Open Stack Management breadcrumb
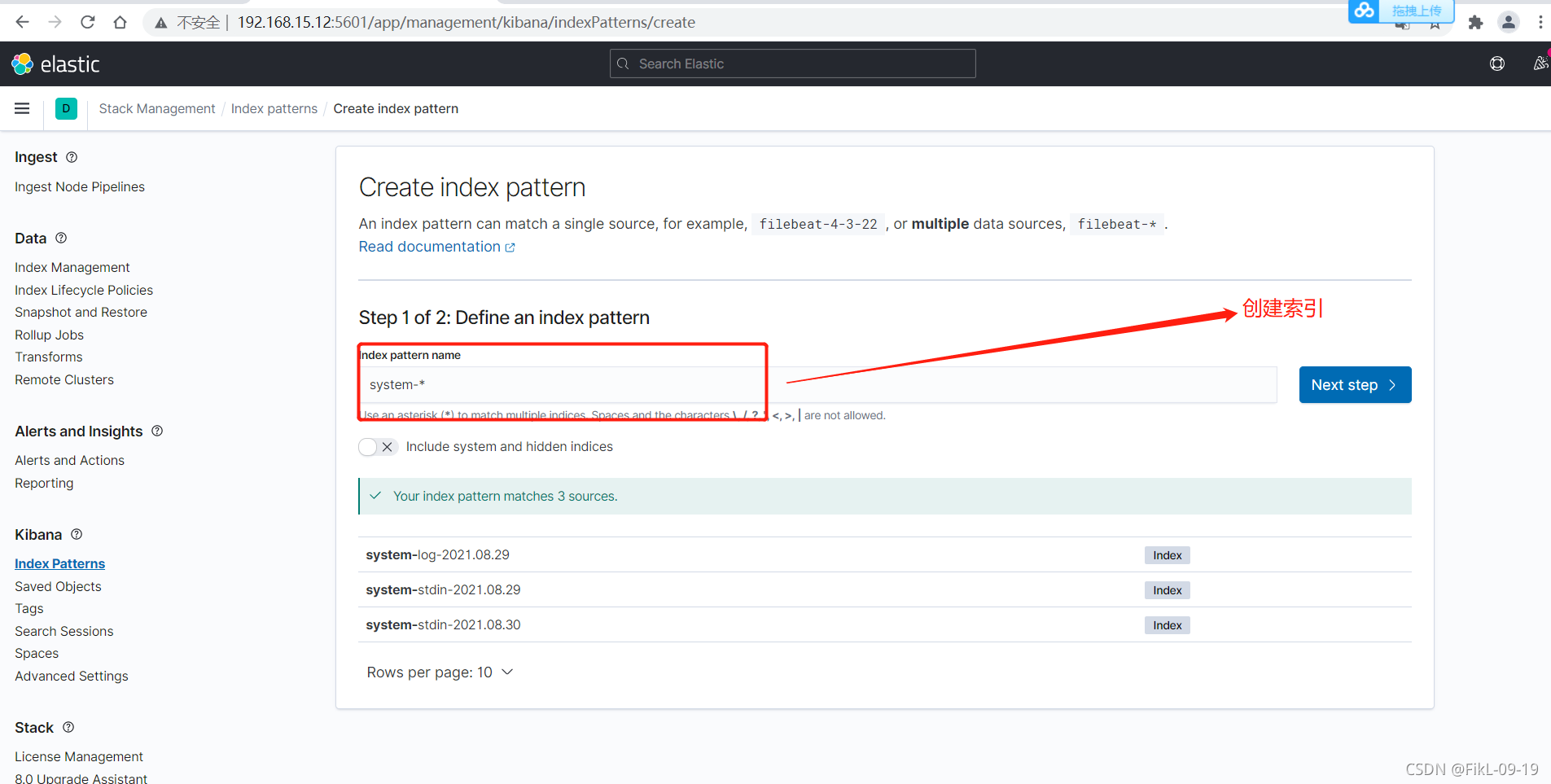 coord(157,108)
